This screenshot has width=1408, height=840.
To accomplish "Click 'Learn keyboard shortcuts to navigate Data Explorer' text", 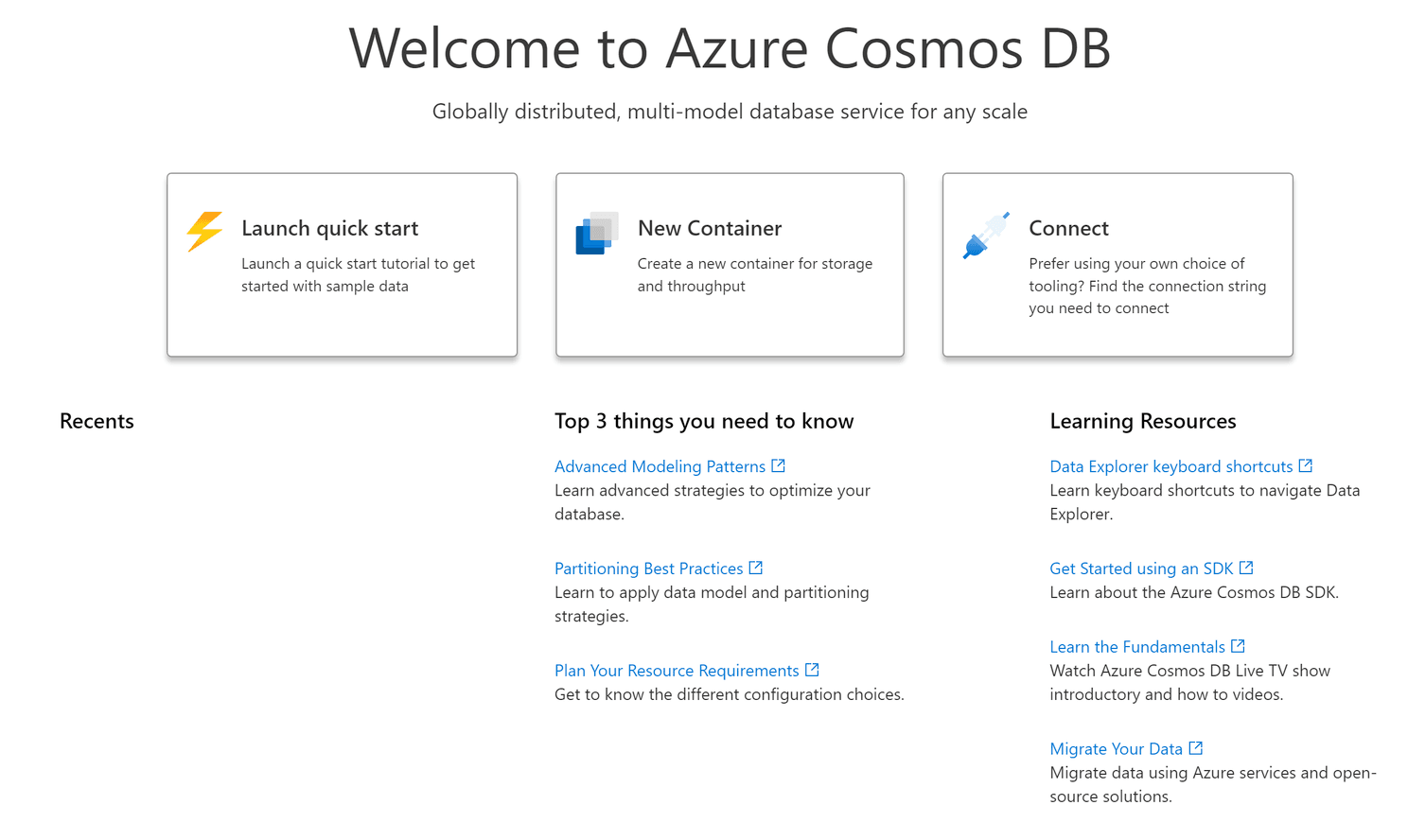I will point(1205,502).
